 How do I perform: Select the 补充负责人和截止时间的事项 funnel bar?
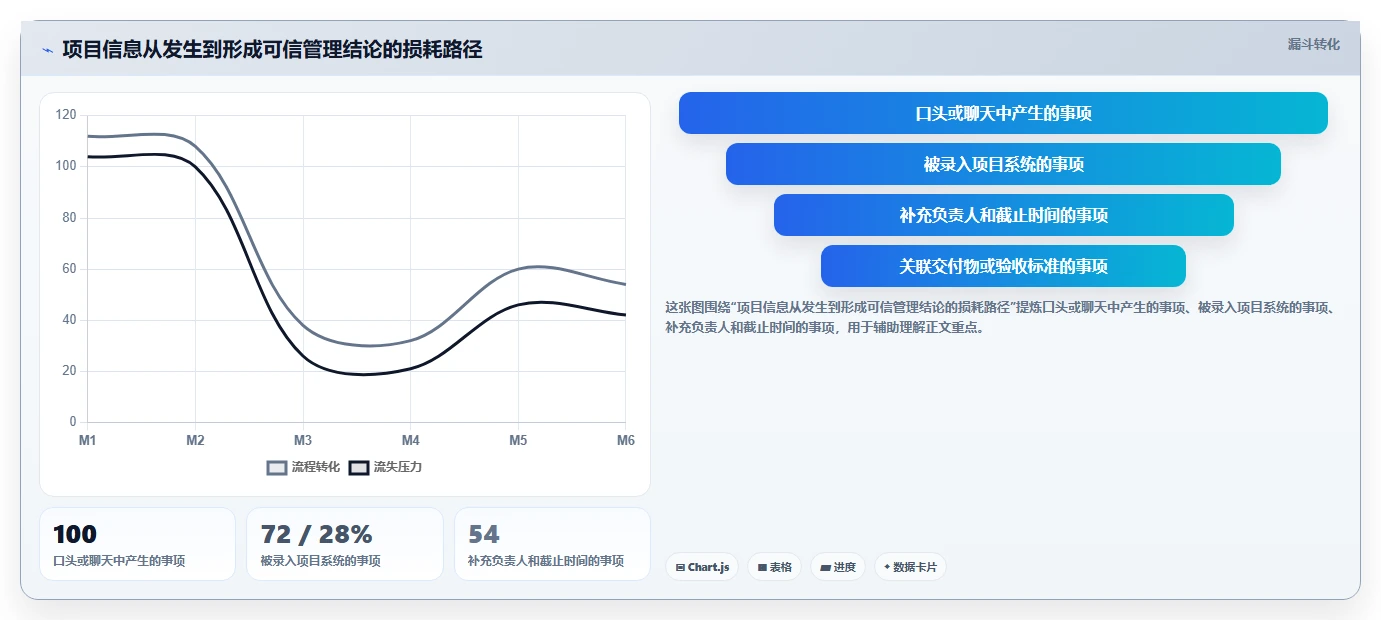(1003, 215)
